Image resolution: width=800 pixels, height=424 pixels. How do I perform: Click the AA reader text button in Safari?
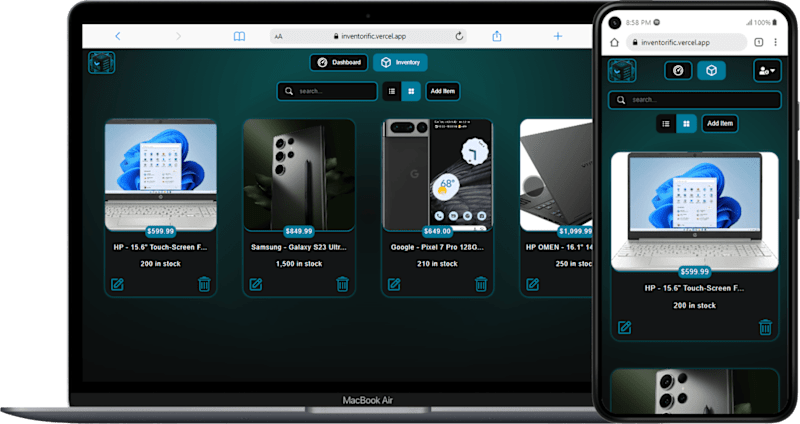pyautogui.click(x=278, y=36)
